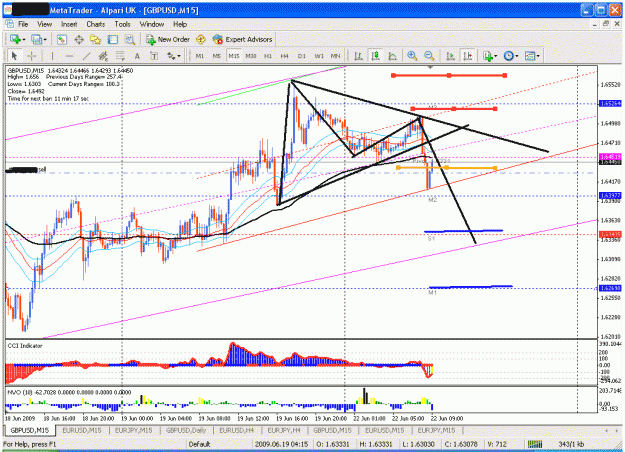Viewport: 625px width, 452px height.
Task: Switch chart to H4 timeframe
Action: coord(285,56)
